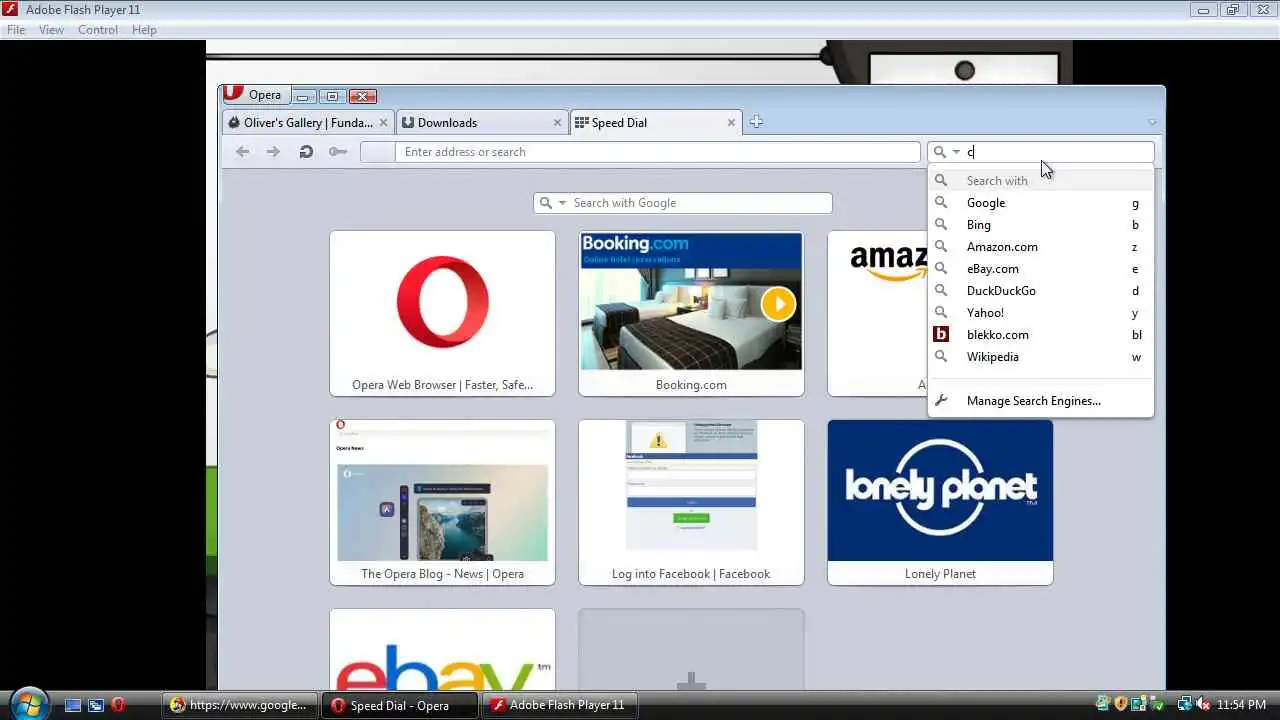This screenshot has width=1280, height=720.
Task: Open the Flash Player File menu
Action: (x=16, y=30)
